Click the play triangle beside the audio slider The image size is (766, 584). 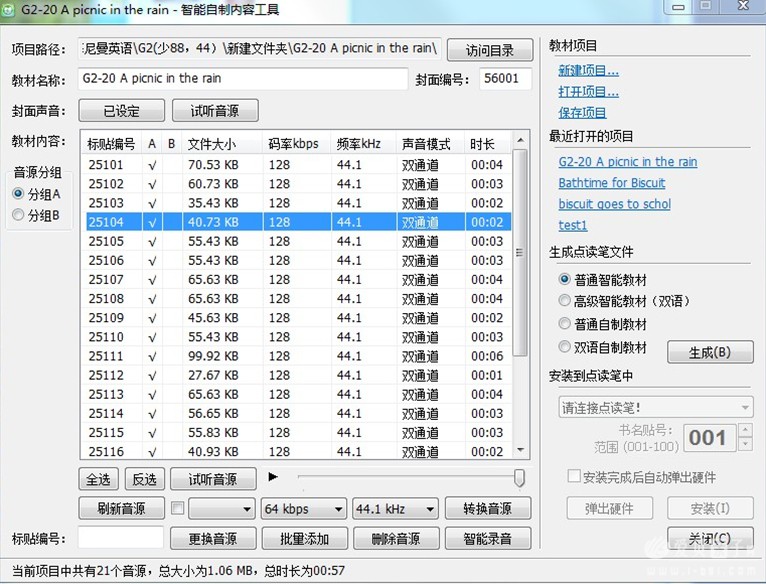tap(274, 477)
